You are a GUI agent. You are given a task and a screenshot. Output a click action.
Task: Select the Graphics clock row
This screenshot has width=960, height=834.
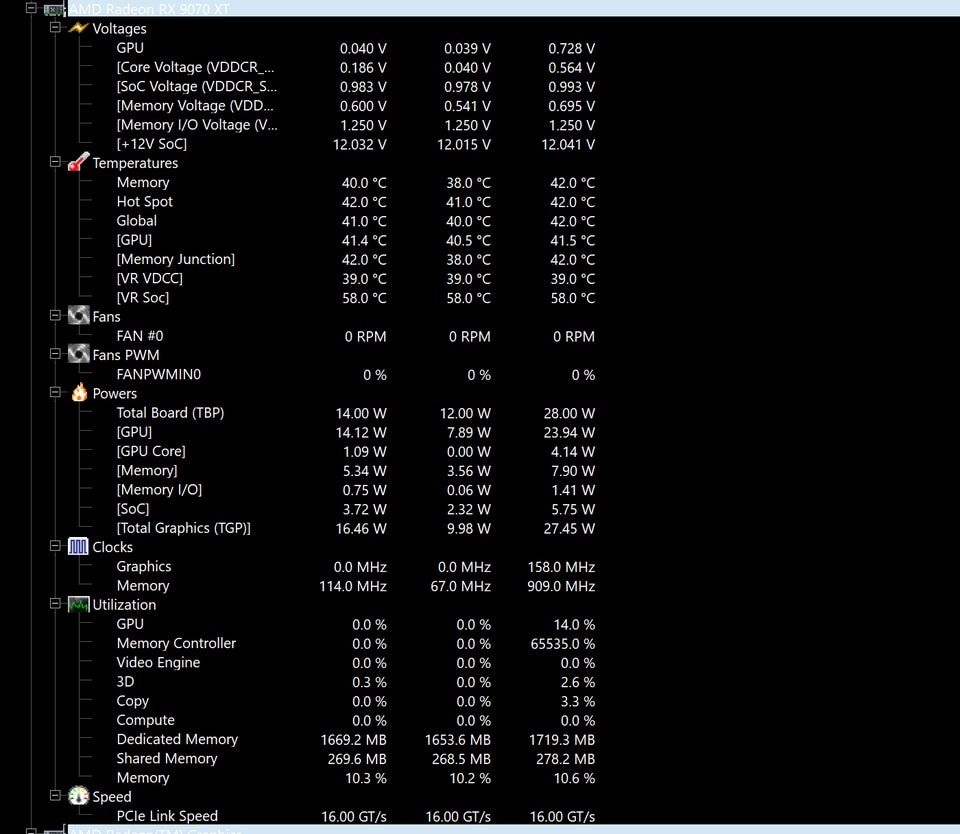(355, 566)
